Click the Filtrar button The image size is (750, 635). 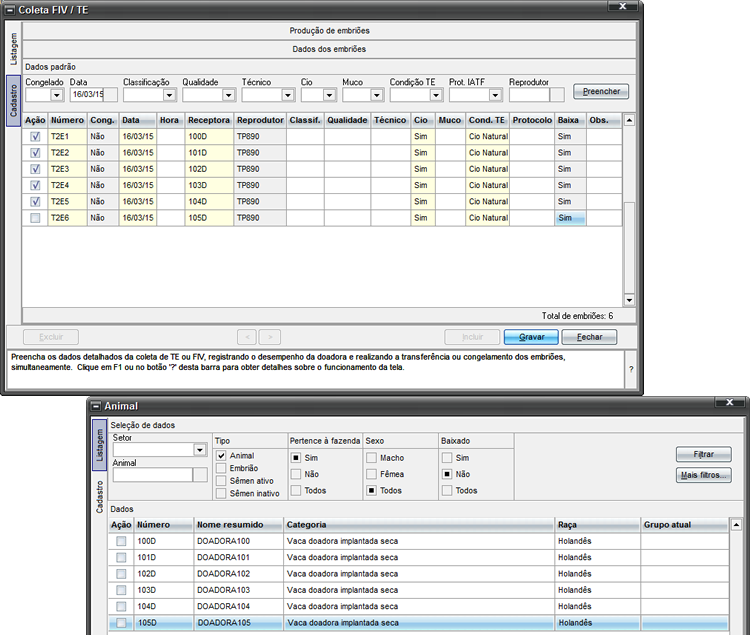(x=704, y=454)
